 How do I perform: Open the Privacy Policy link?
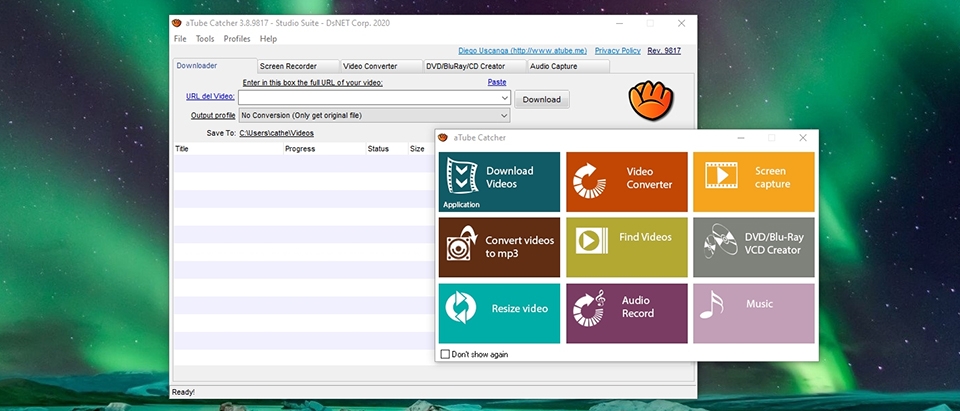(x=617, y=50)
